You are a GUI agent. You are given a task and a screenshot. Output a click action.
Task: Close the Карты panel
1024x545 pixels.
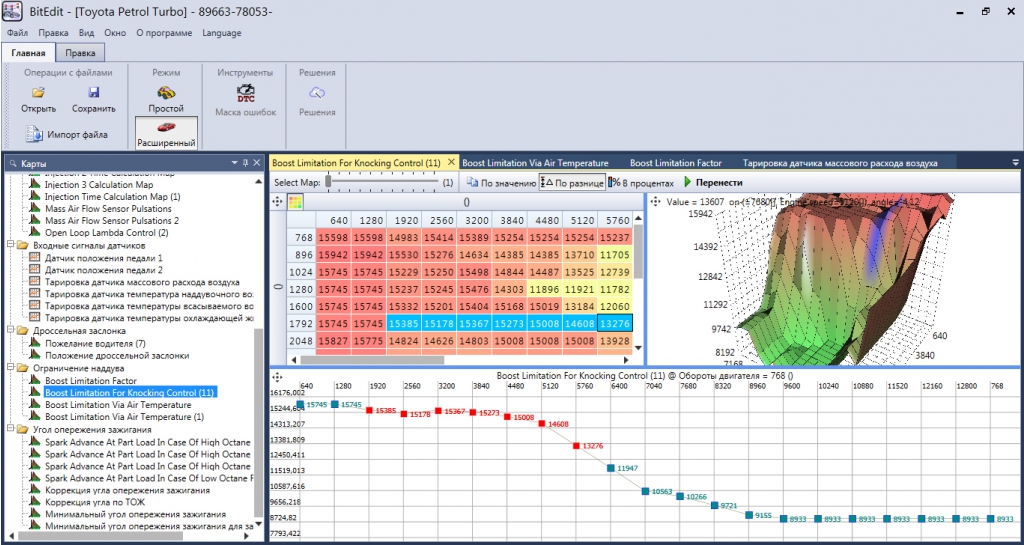click(257, 163)
